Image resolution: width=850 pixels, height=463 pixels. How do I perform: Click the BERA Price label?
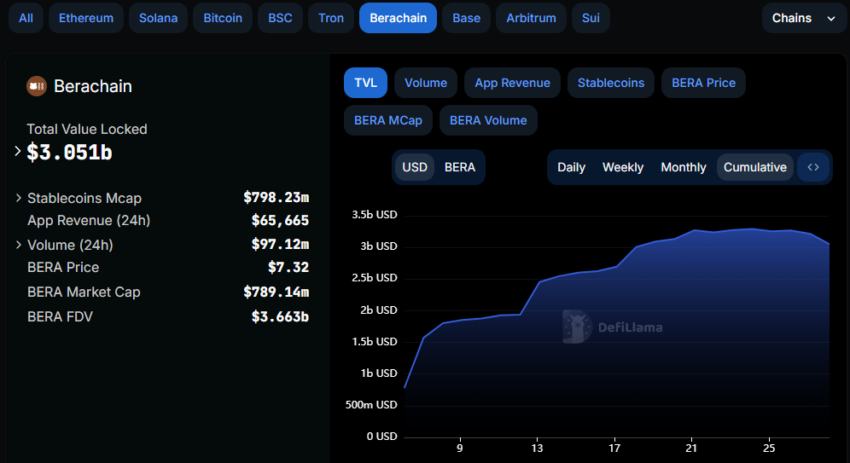point(63,267)
